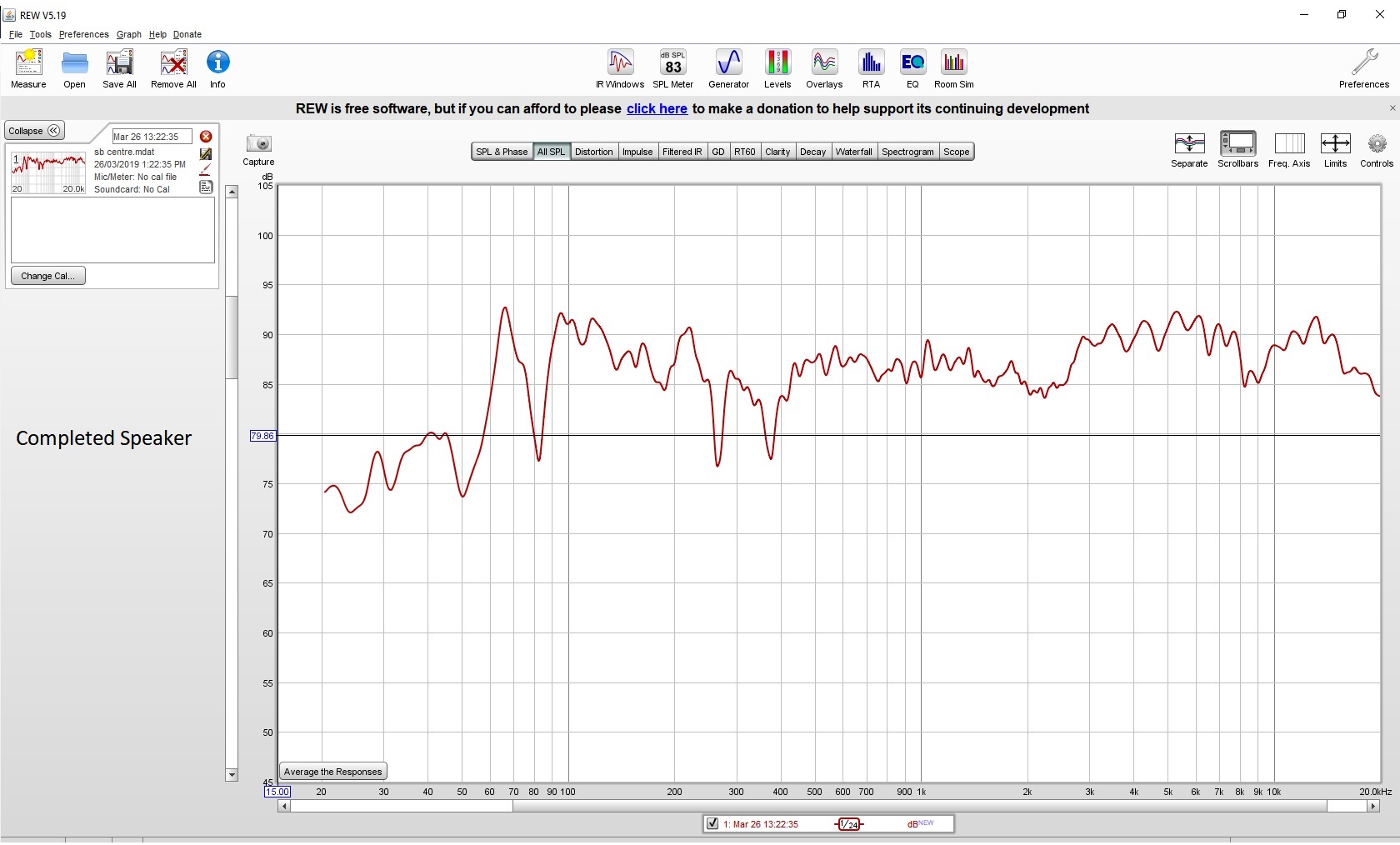
Task: Change trace colour with pen icon
Action: pyautogui.click(x=206, y=170)
